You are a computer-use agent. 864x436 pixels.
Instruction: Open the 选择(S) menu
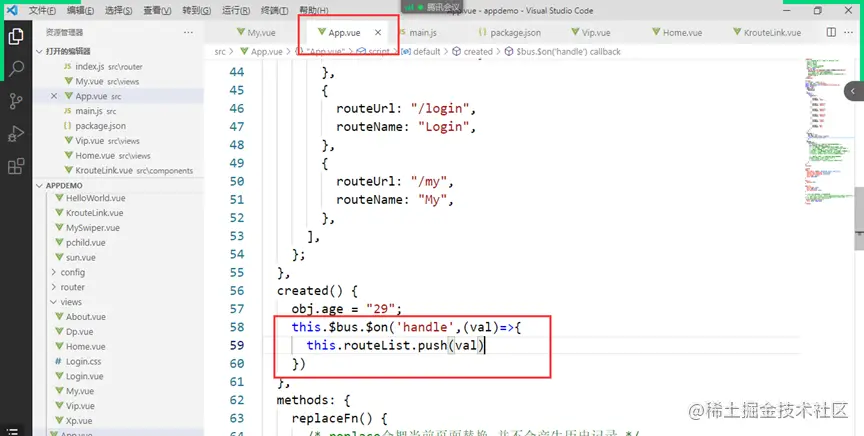click(x=118, y=10)
